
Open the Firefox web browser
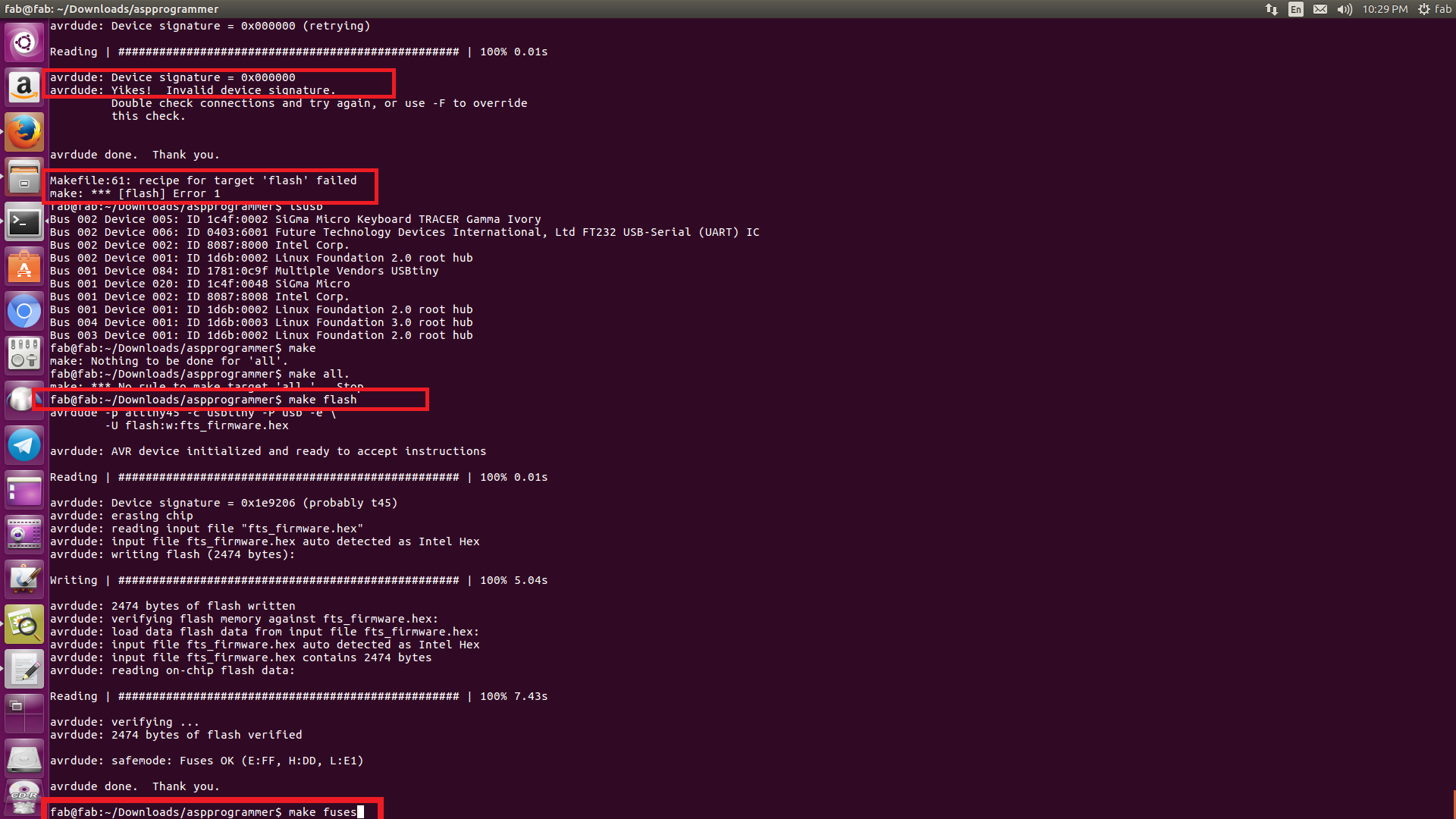pos(24,132)
